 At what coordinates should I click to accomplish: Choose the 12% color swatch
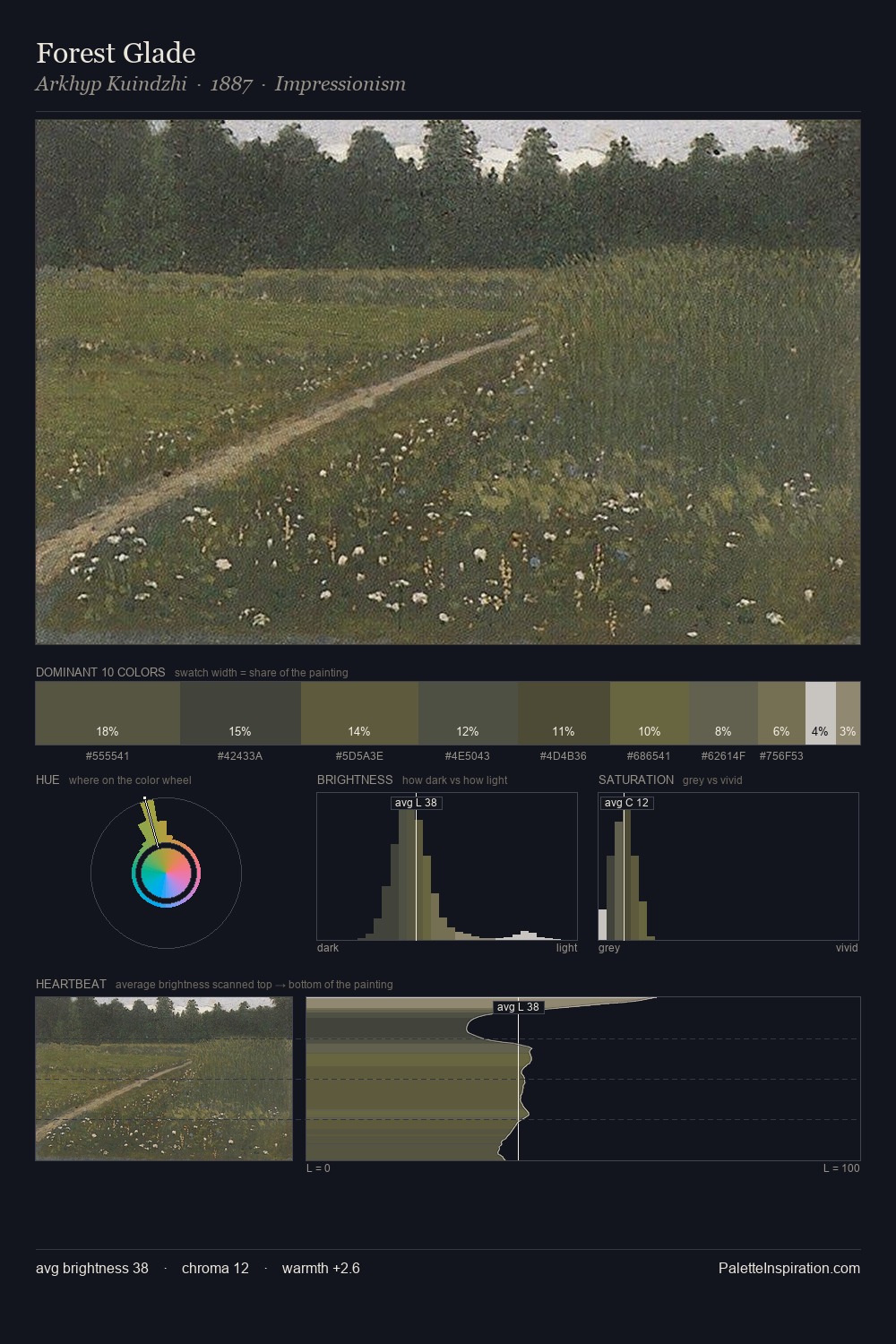click(x=468, y=713)
